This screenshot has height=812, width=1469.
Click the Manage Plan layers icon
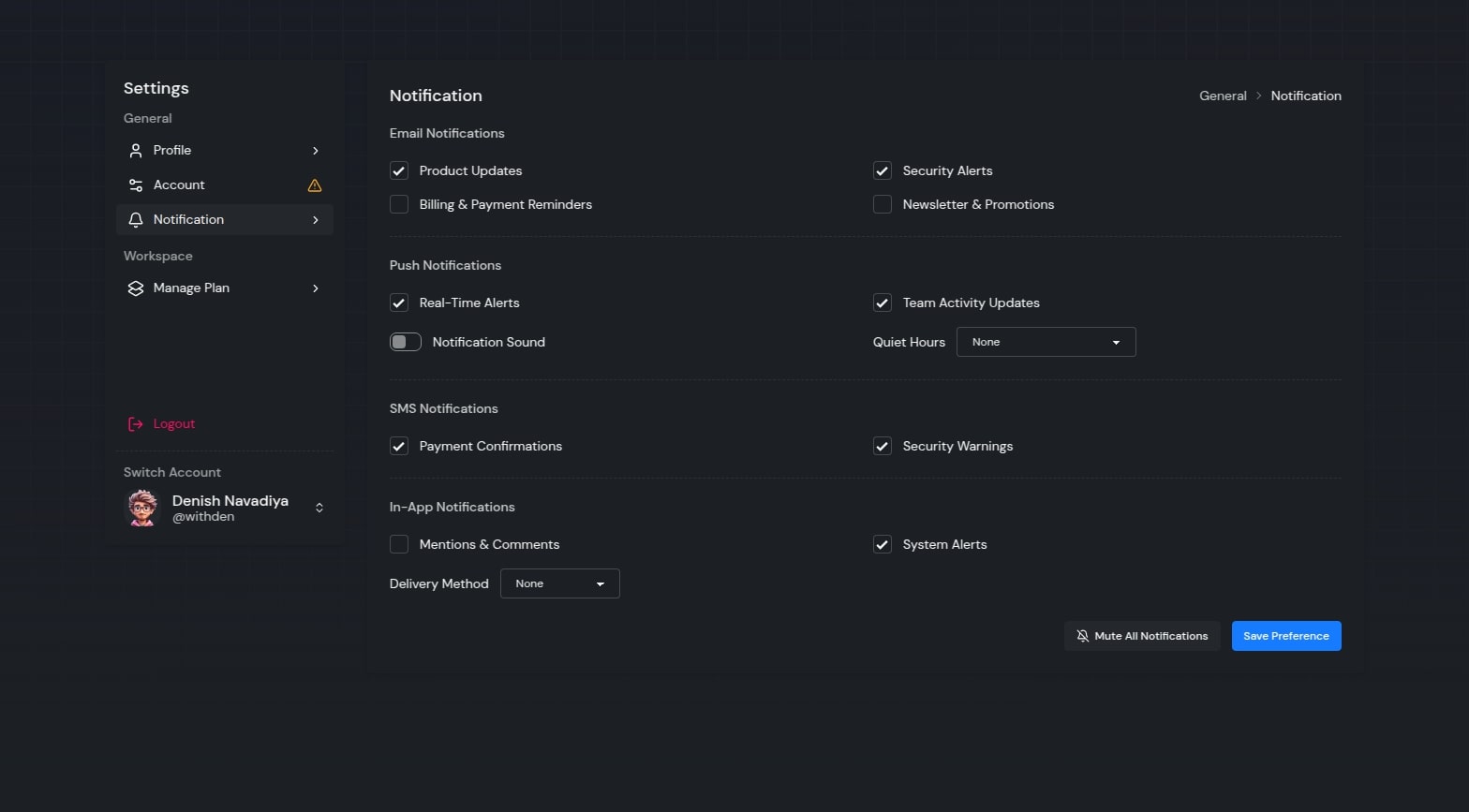[136, 288]
